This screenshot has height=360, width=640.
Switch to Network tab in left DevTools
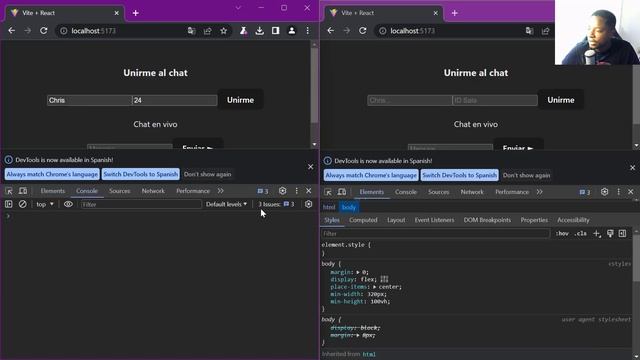click(x=153, y=191)
